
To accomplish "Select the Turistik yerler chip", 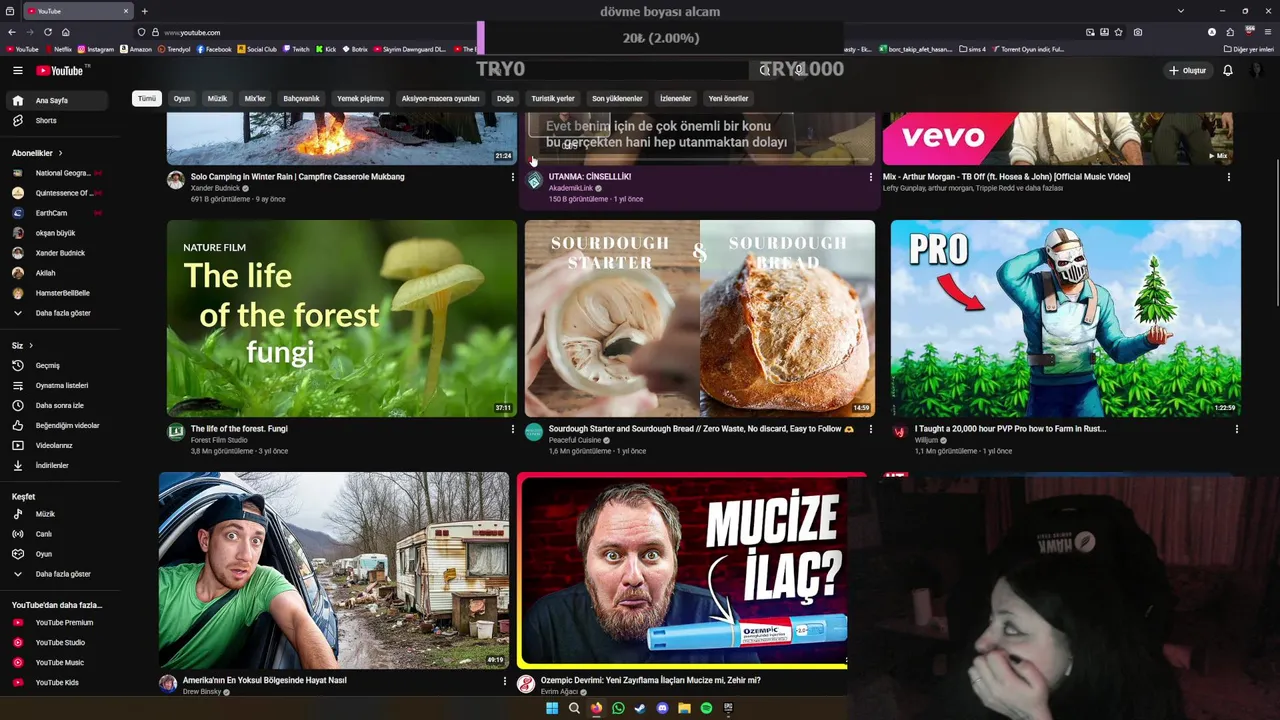I will pos(553,98).
